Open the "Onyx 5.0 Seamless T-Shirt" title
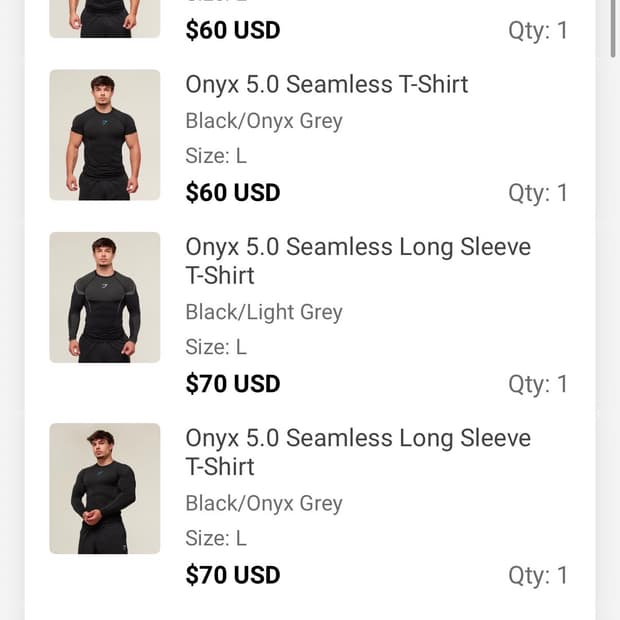The height and width of the screenshot is (620, 620). coord(326,84)
